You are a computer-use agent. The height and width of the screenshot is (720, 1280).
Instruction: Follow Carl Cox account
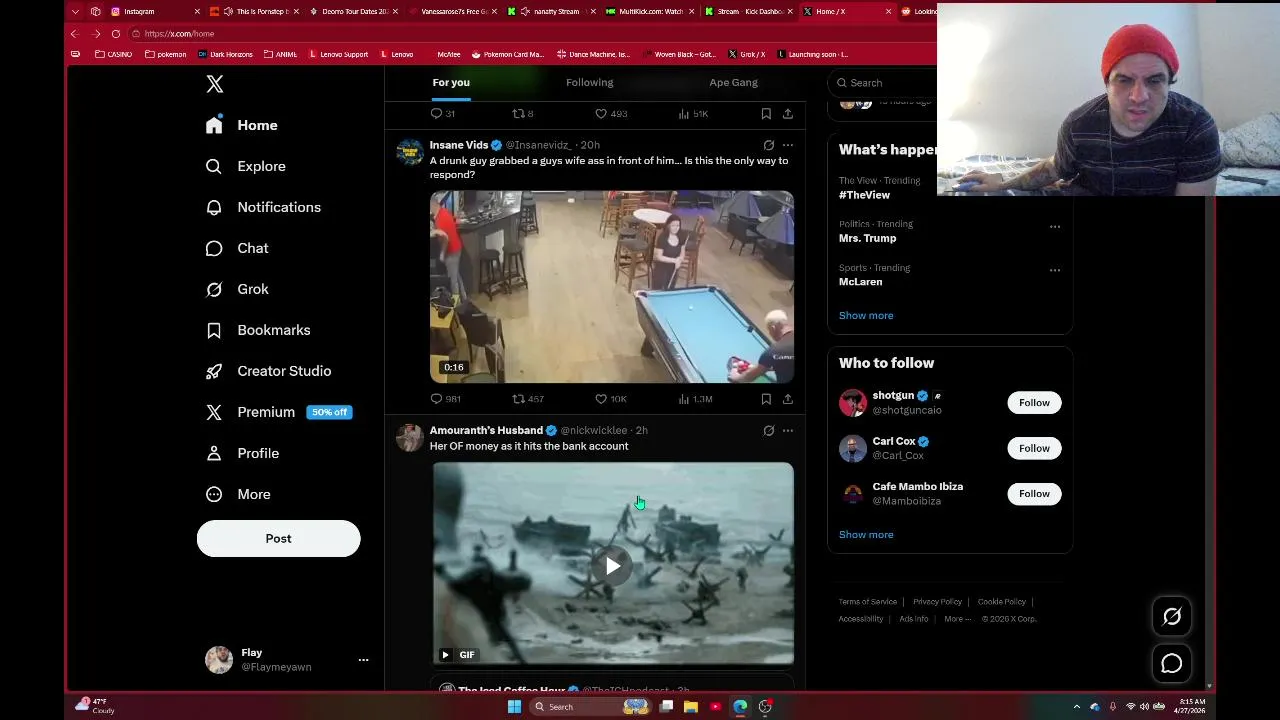coord(1034,448)
